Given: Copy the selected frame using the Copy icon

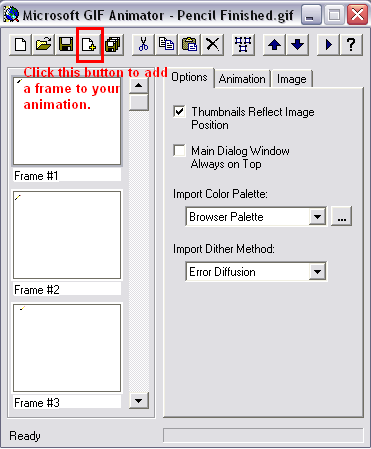Looking at the screenshot, I should (166, 44).
